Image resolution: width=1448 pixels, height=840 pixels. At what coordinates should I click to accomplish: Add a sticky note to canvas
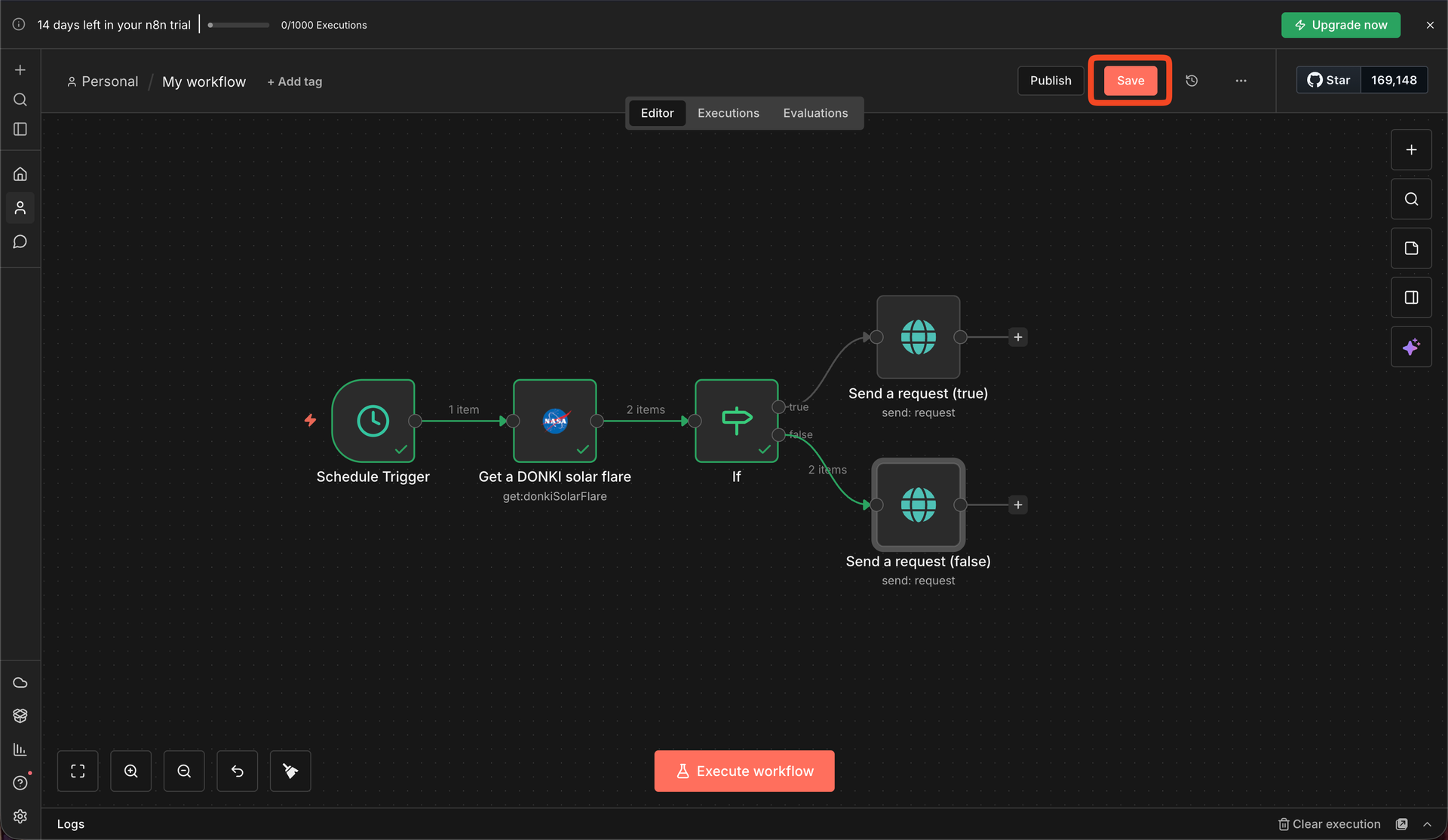1411,248
